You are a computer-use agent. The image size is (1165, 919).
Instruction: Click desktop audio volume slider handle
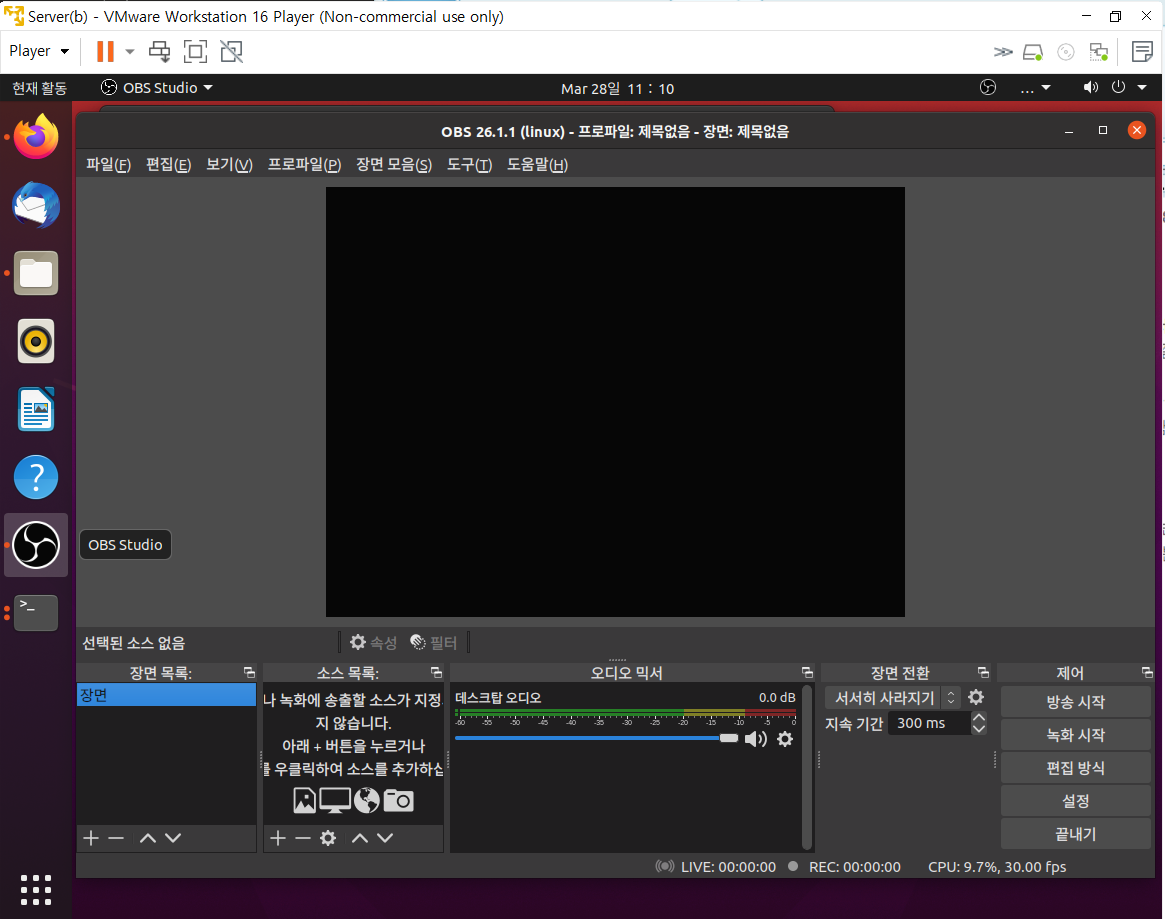tap(729, 738)
